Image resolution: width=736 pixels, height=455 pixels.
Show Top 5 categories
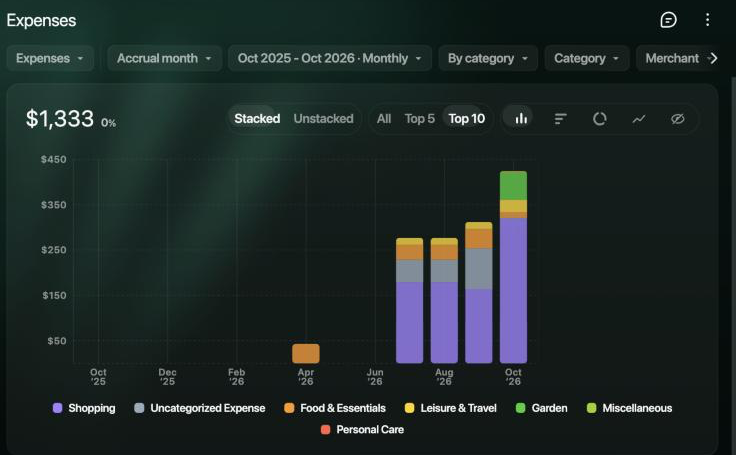click(419, 119)
